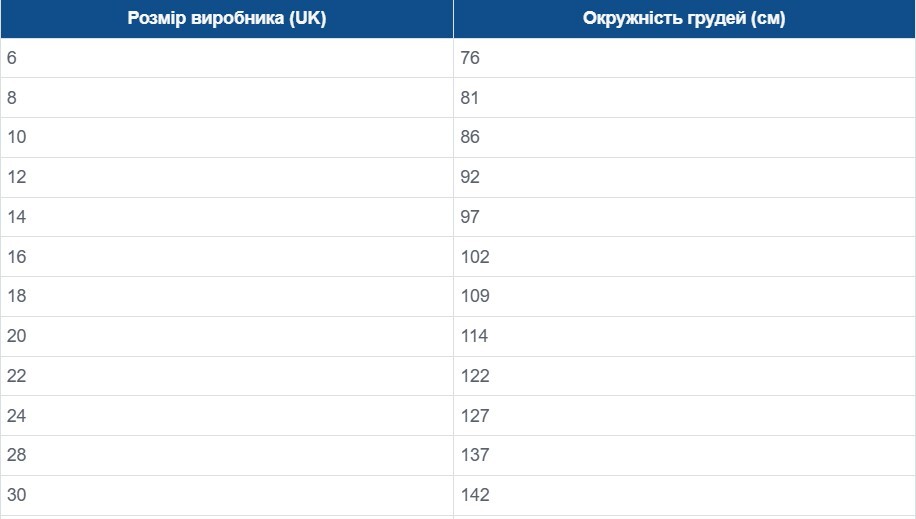Click the chest value 97 cell
This screenshot has height=519, width=916.
click(x=470, y=217)
